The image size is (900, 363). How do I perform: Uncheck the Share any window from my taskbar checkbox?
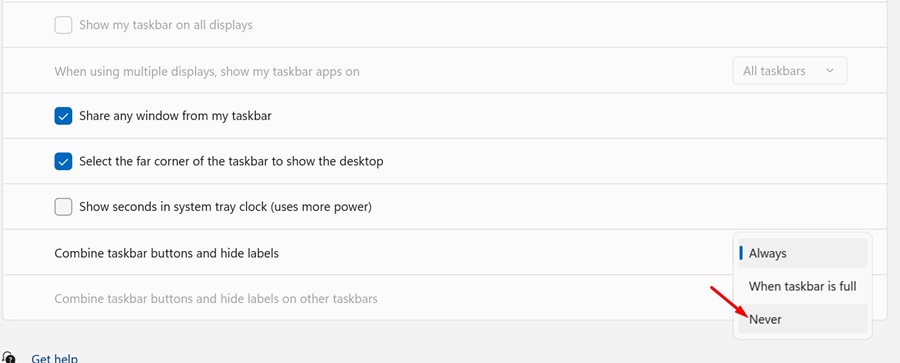[x=63, y=116]
